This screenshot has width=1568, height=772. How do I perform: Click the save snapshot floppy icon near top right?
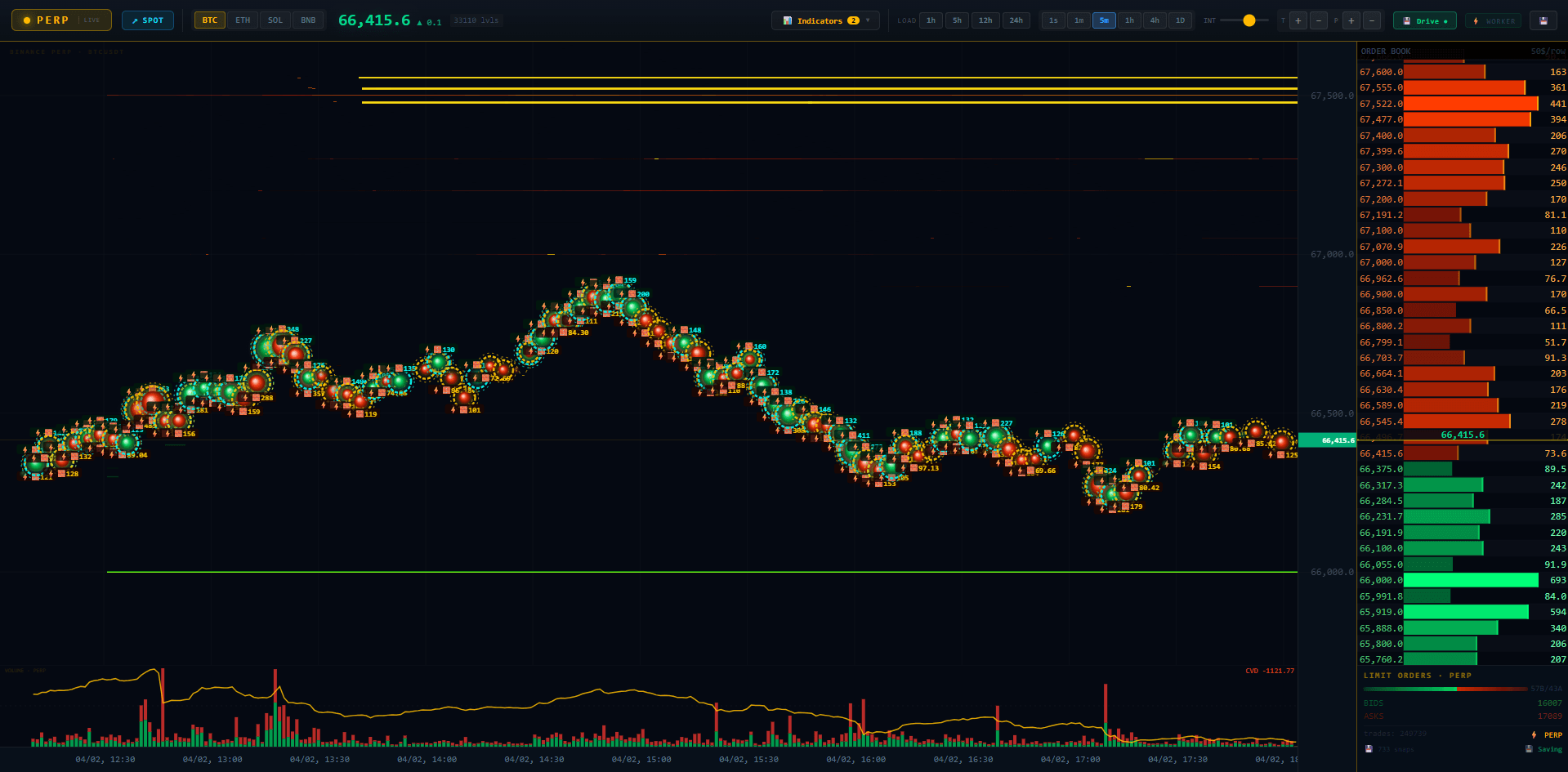1543,20
